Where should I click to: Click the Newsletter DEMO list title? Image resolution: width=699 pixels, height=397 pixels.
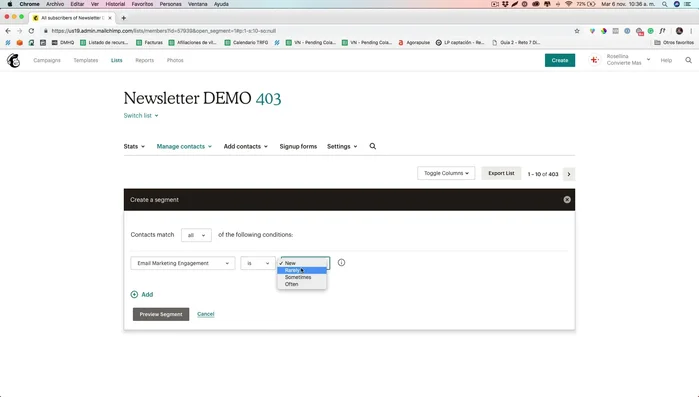point(187,98)
